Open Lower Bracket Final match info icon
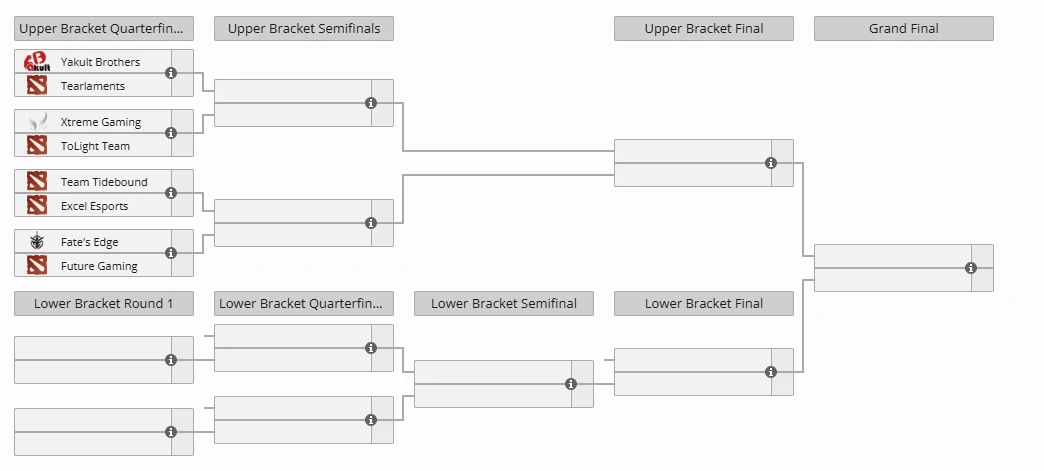This screenshot has width=1044, height=471. point(771,372)
